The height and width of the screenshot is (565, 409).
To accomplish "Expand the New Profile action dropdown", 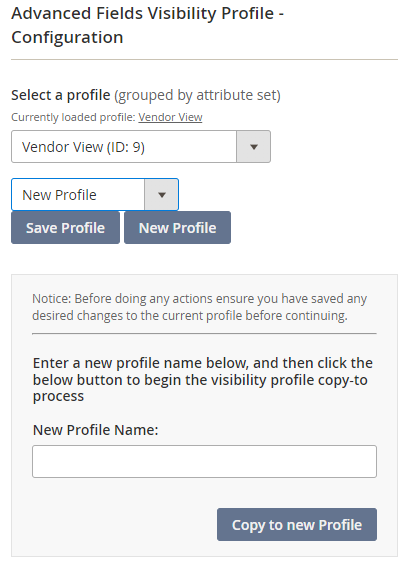I will (95, 195).
